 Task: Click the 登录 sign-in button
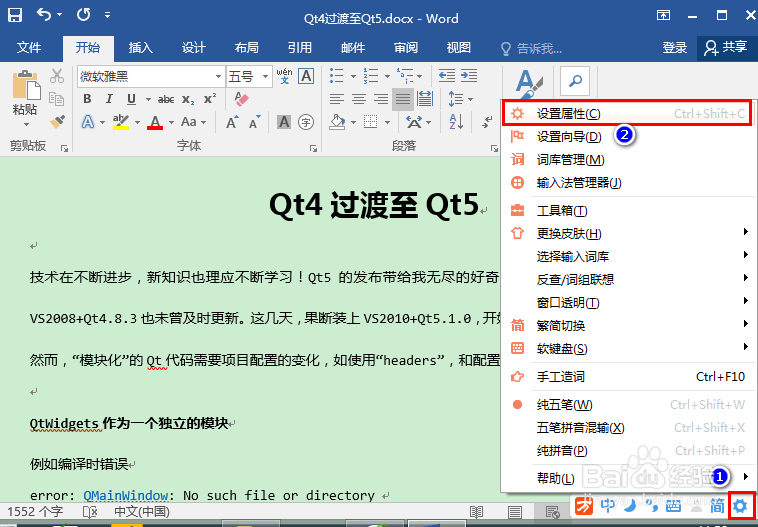pyautogui.click(x=674, y=47)
